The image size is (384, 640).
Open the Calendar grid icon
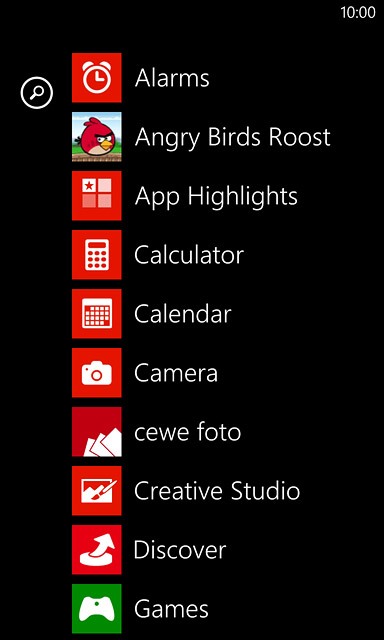click(97, 313)
